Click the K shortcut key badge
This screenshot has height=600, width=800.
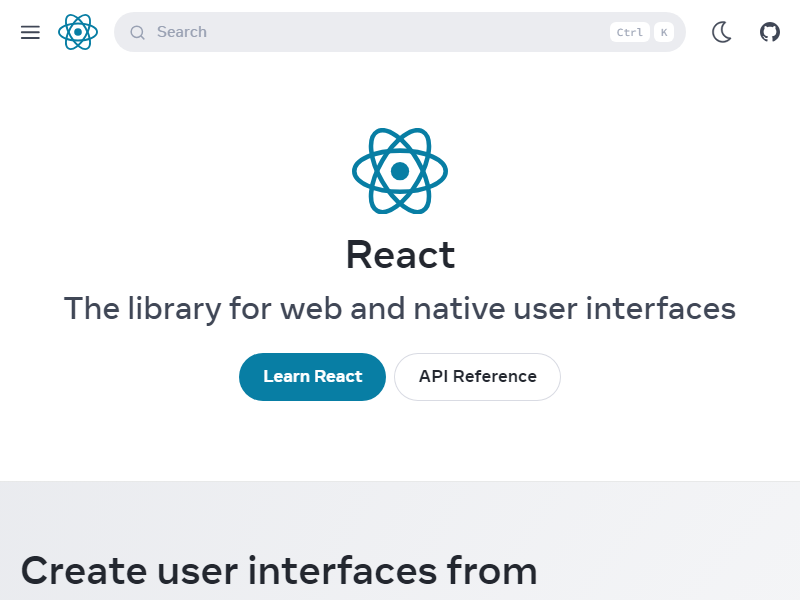pyautogui.click(x=664, y=32)
